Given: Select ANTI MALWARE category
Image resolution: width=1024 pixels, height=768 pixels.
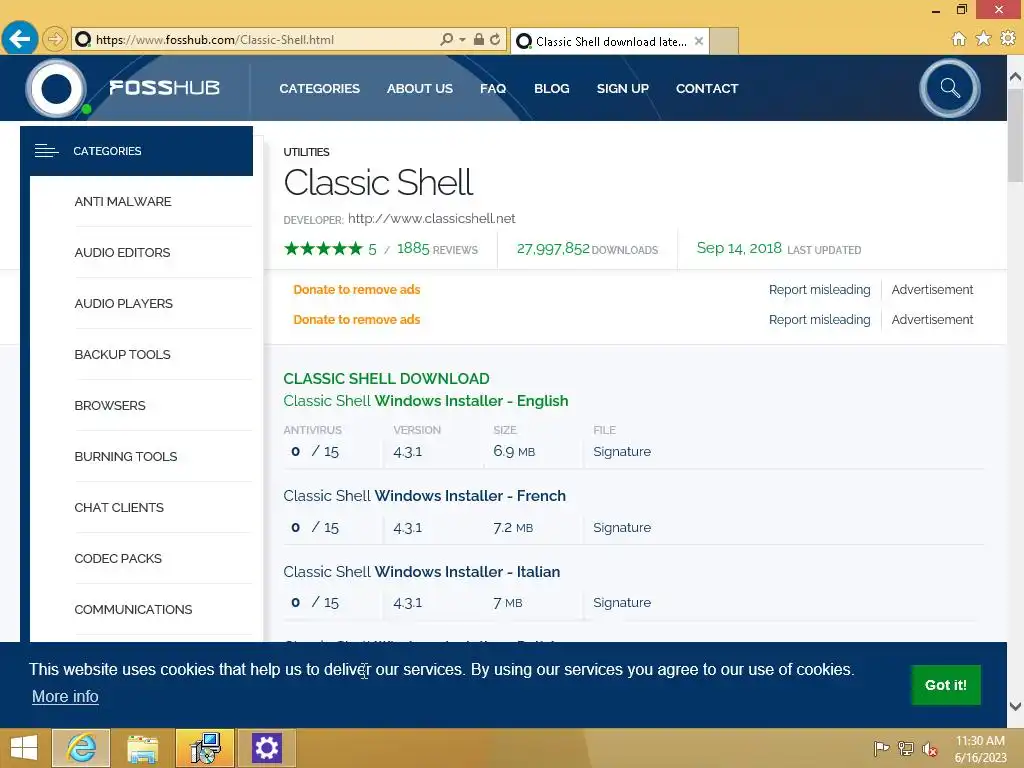Looking at the screenshot, I should (123, 201).
